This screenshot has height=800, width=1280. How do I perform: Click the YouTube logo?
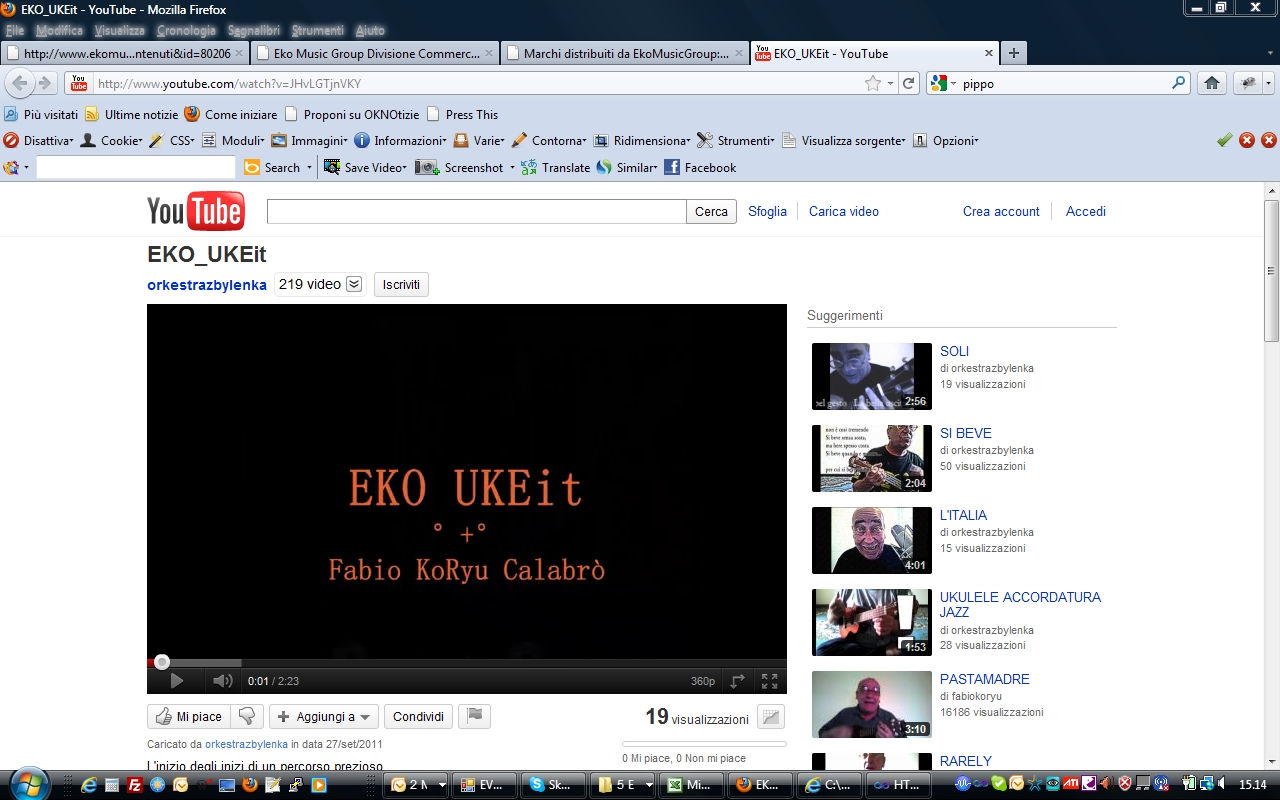pyautogui.click(x=195, y=210)
